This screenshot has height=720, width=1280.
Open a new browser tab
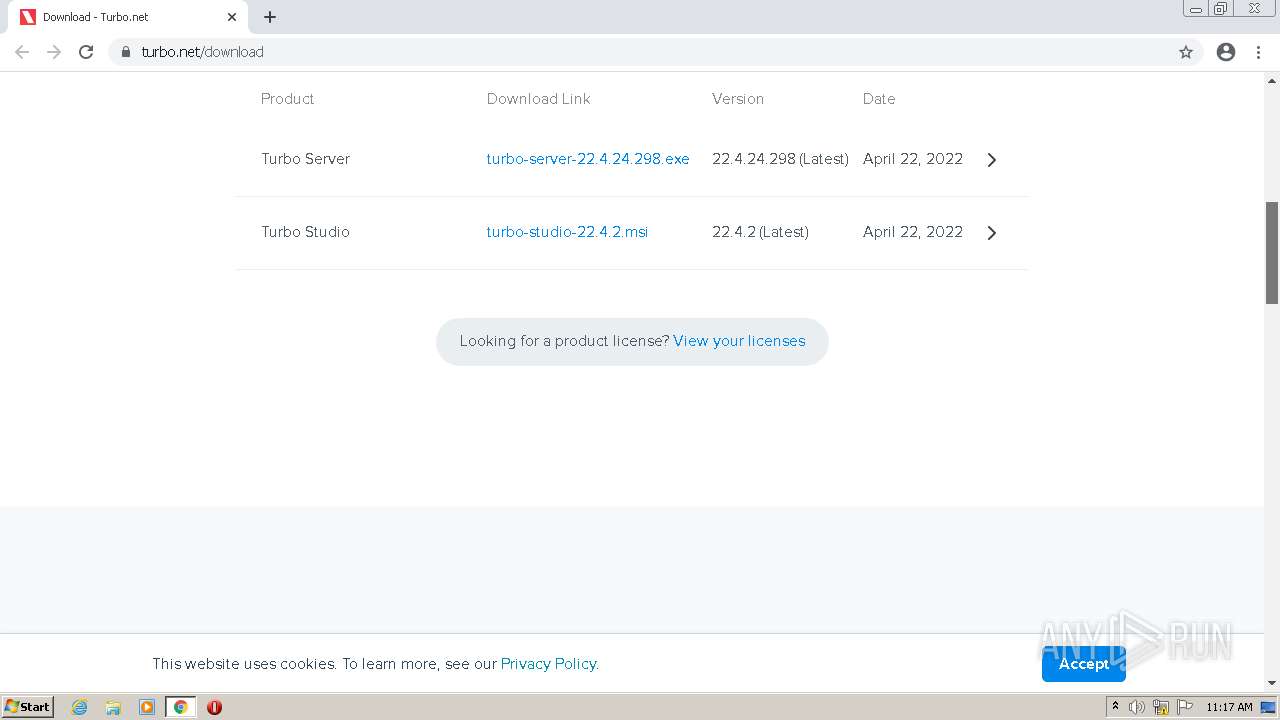point(270,17)
